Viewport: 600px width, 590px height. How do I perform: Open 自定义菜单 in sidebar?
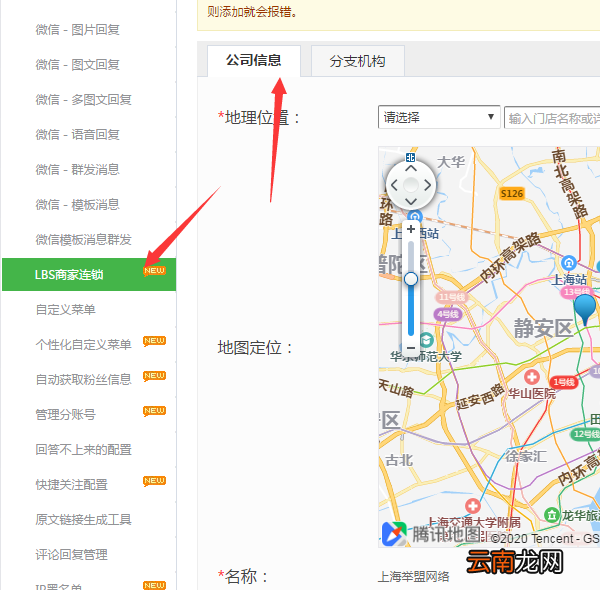point(65,310)
